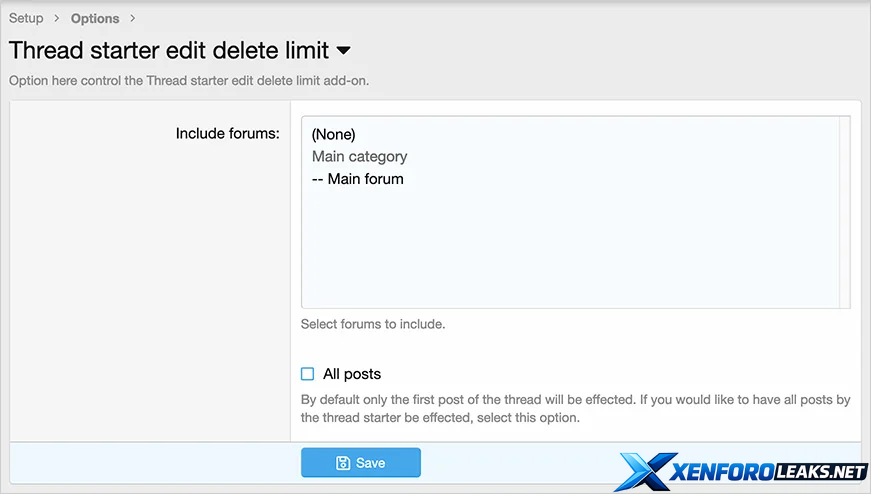Select Main category in the forums list
871x494 pixels.
point(359,156)
